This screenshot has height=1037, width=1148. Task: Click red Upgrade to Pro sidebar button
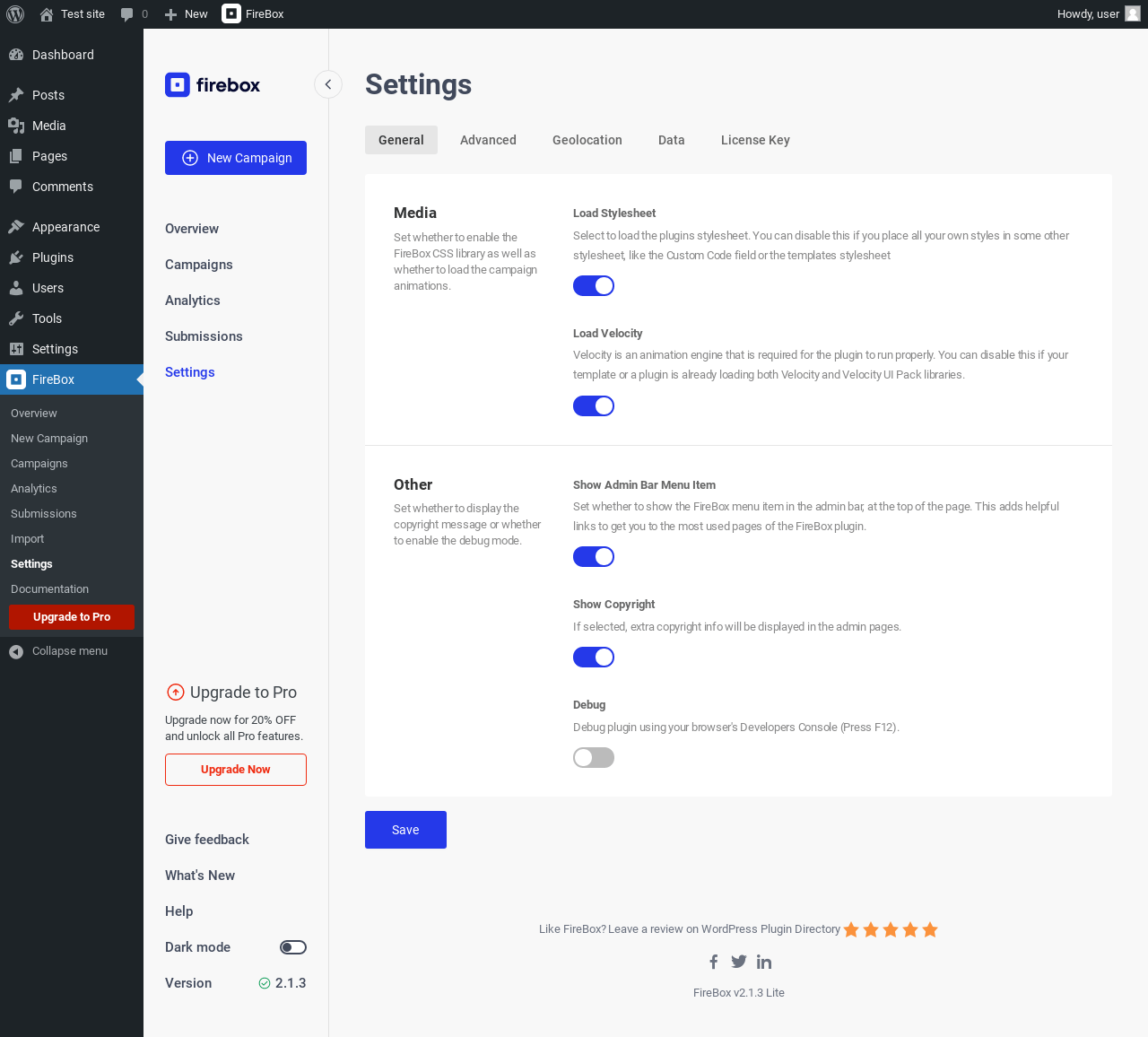click(x=72, y=617)
